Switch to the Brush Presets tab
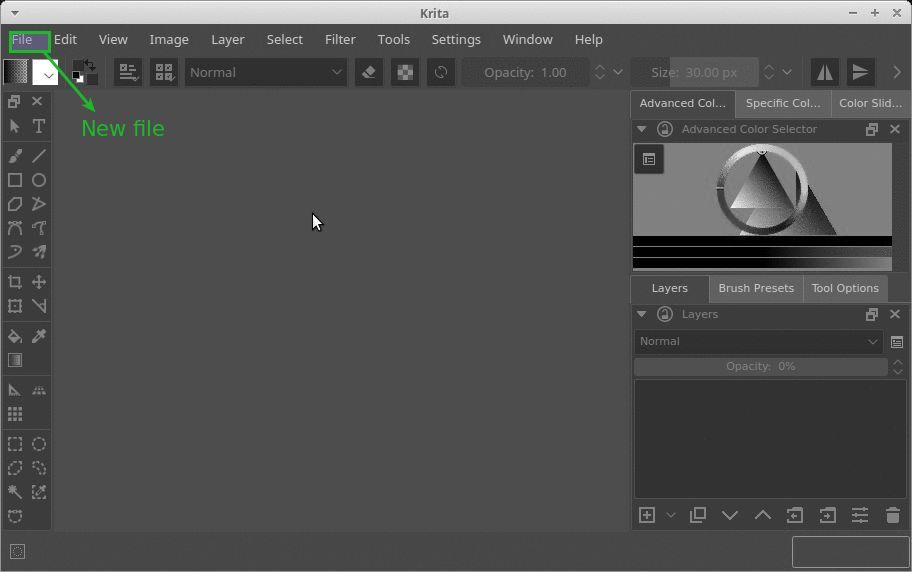The width and height of the screenshot is (912, 572). pos(756,289)
